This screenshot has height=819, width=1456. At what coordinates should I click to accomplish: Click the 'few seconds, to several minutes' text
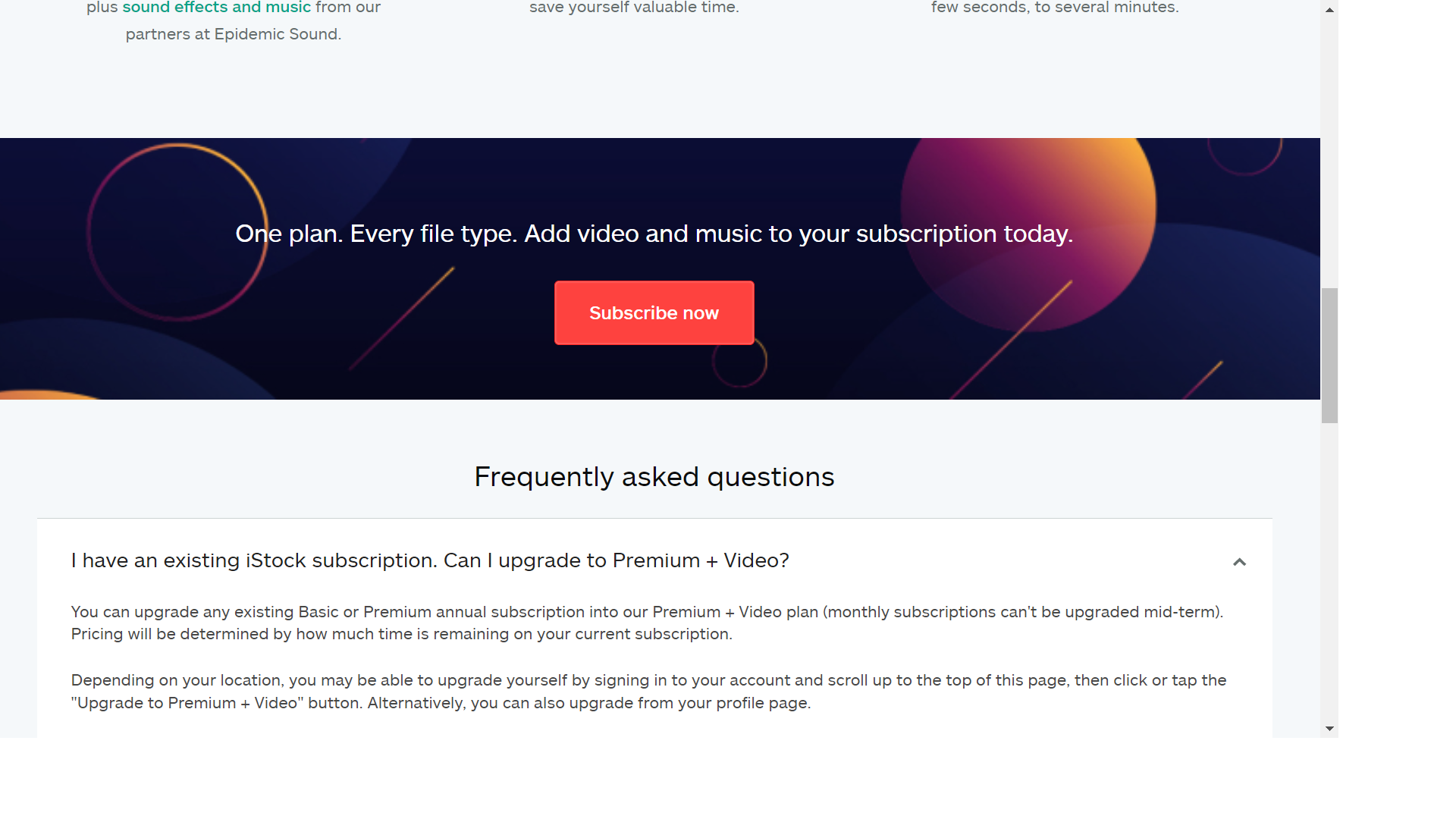click(1055, 8)
